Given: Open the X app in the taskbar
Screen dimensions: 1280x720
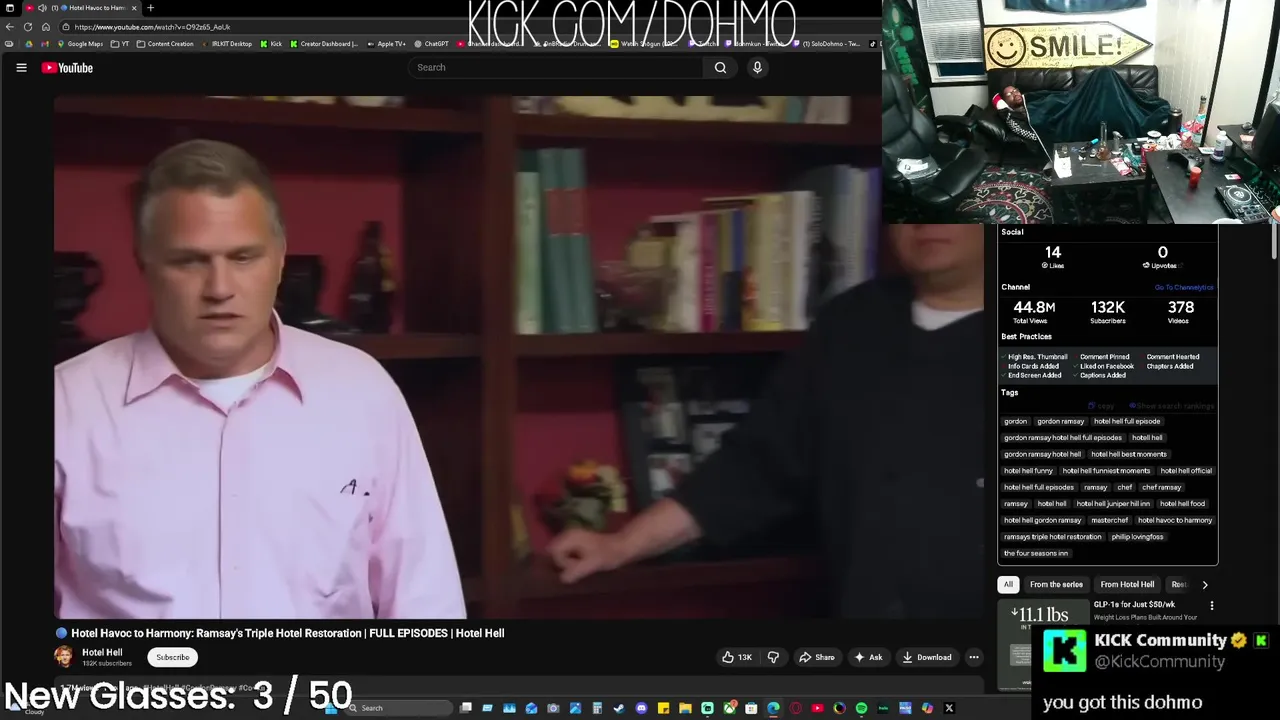Looking at the screenshot, I should coord(949,708).
